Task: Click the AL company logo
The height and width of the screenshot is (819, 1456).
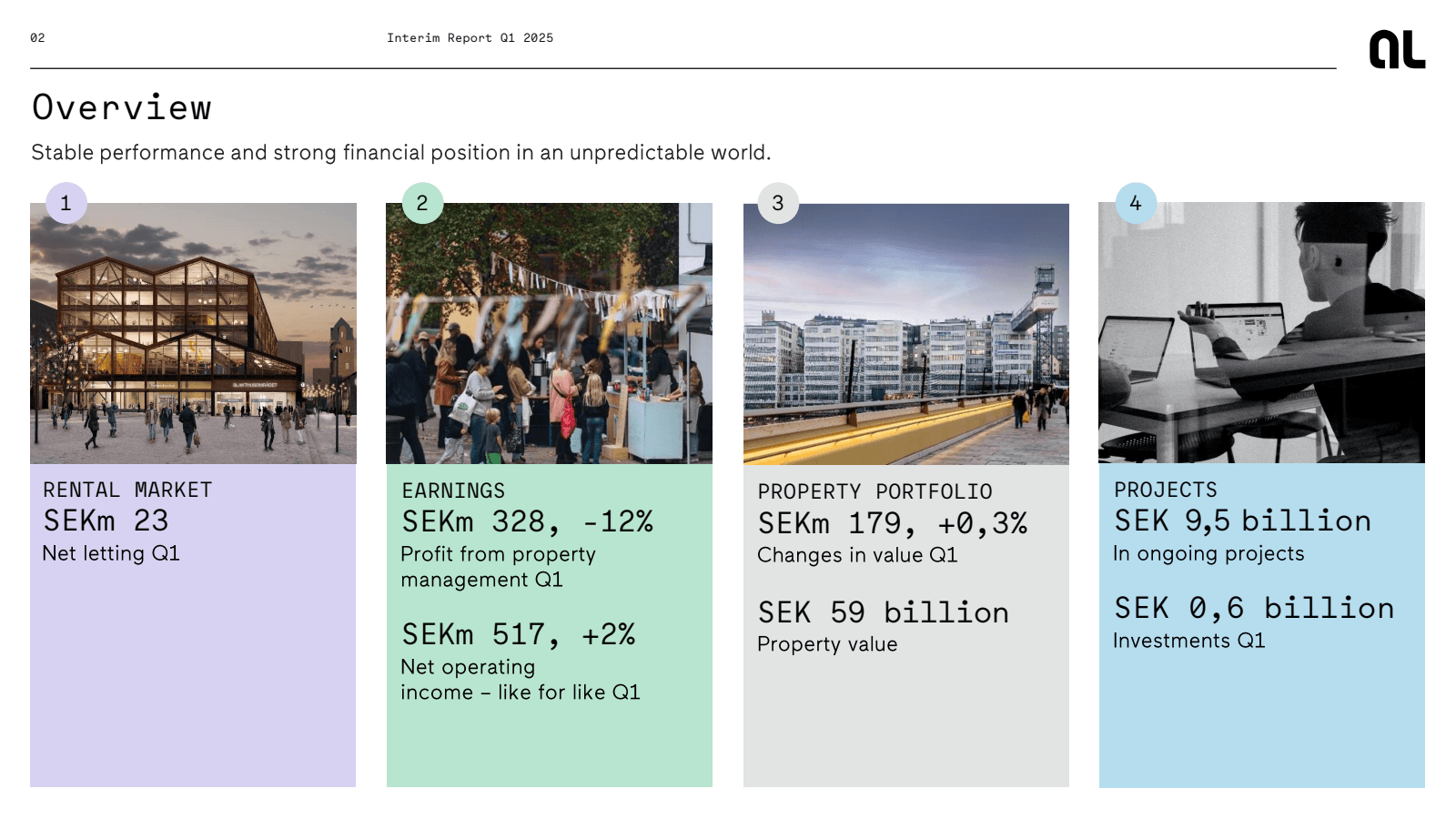Action: [x=1397, y=49]
